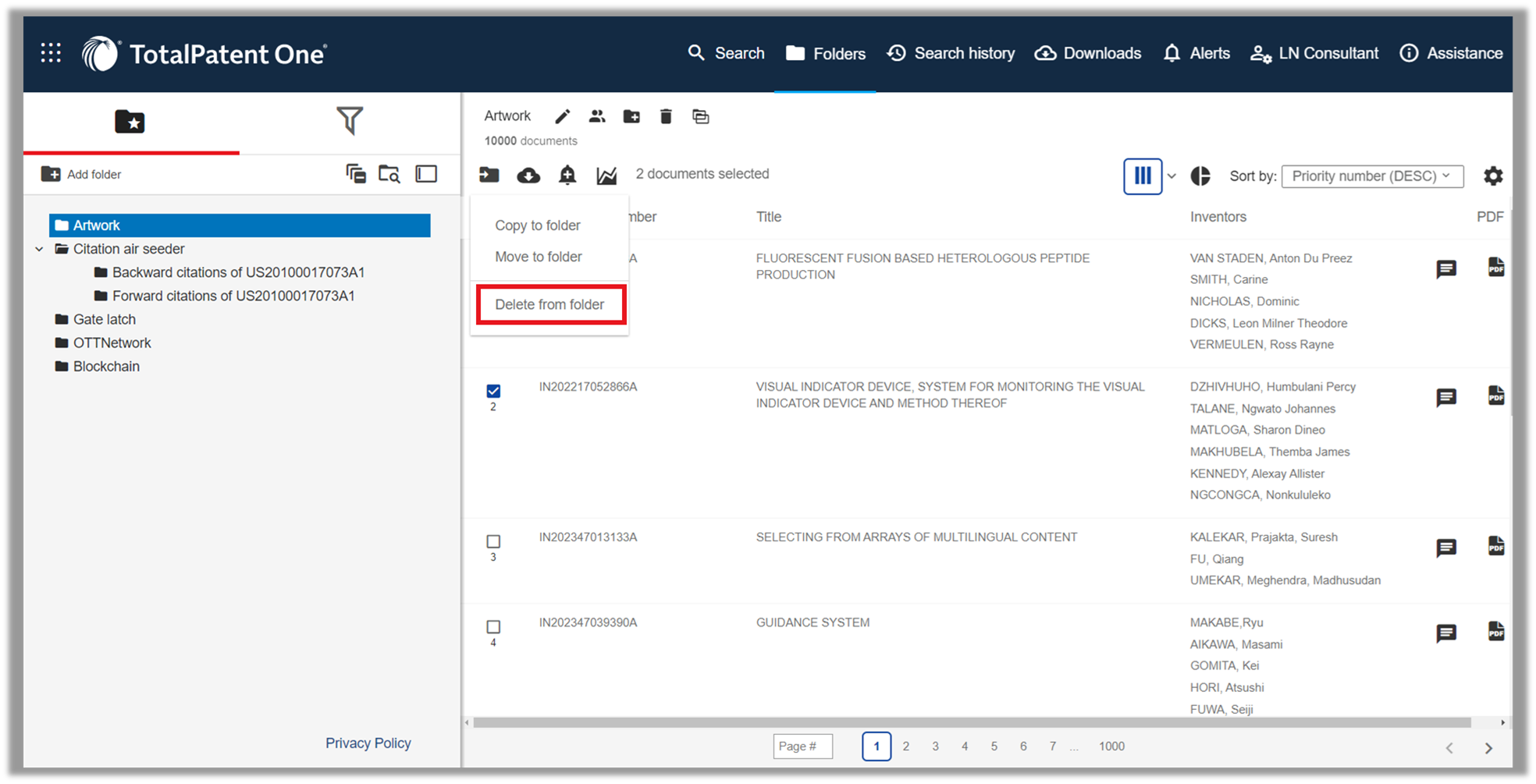Select the OTTNetwork folder
Screen dimensions: 1536x784
(103, 342)
